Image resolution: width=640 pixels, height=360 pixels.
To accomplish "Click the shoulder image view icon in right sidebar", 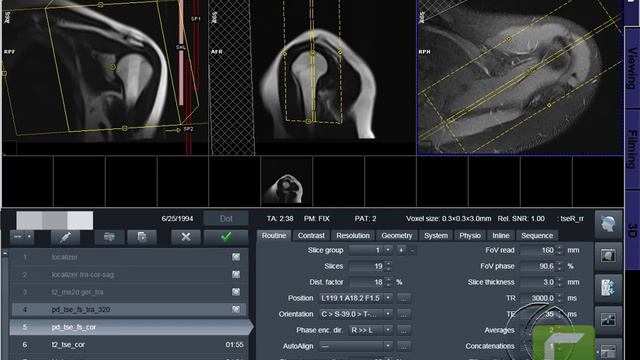I will point(608,256).
